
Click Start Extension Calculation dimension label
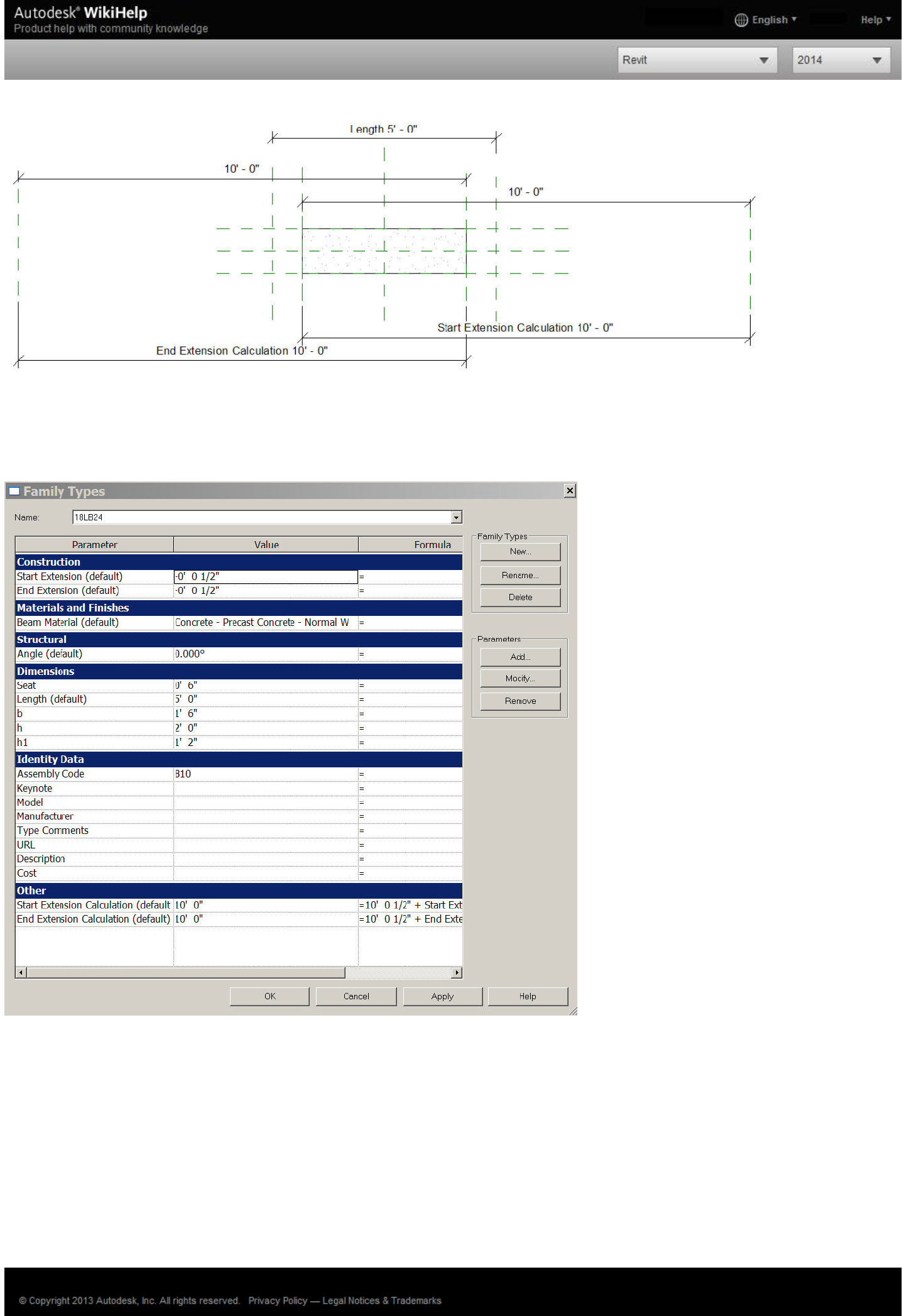point(525,328)
